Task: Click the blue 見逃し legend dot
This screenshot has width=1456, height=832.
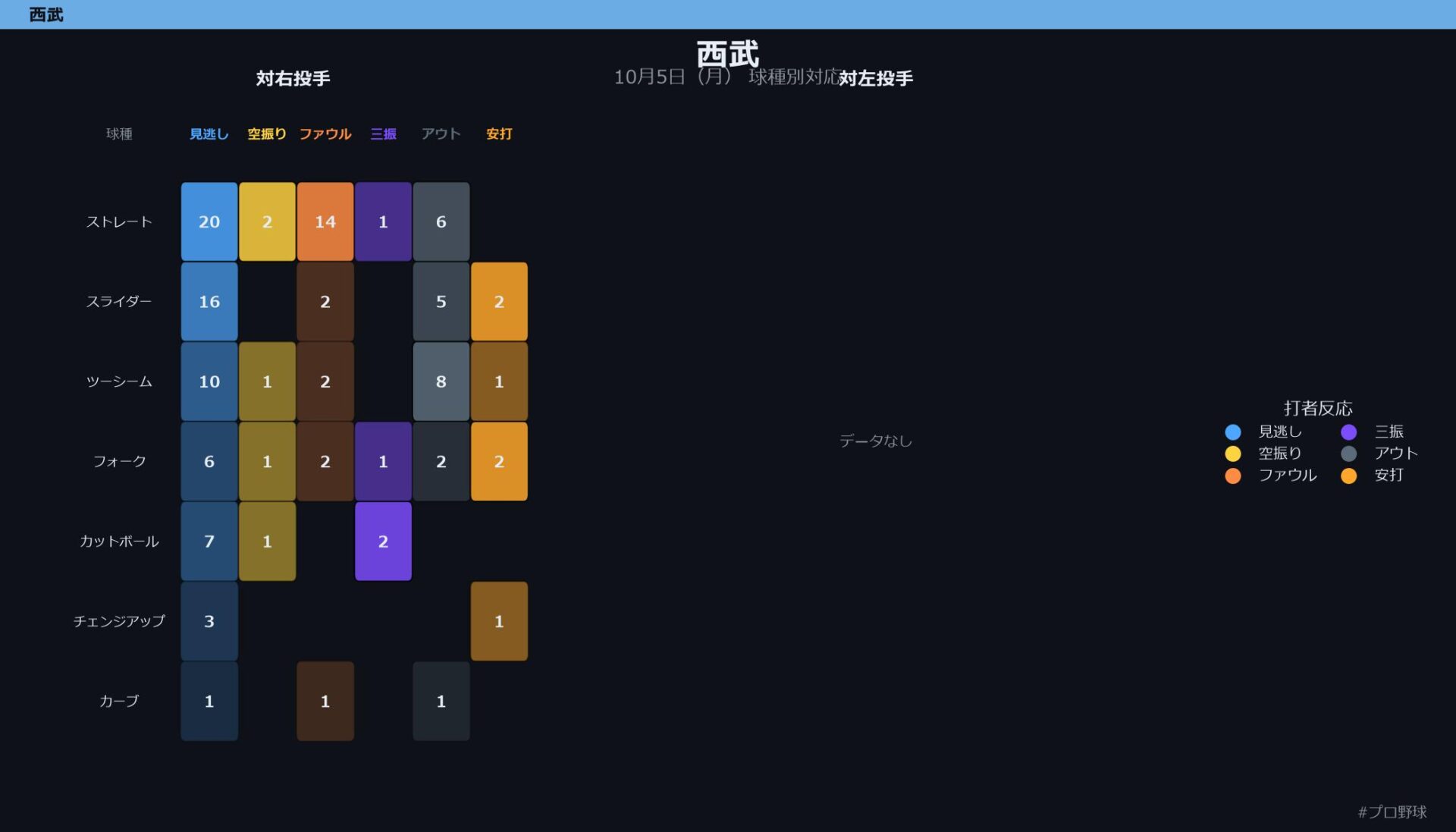Action: 1232,432
